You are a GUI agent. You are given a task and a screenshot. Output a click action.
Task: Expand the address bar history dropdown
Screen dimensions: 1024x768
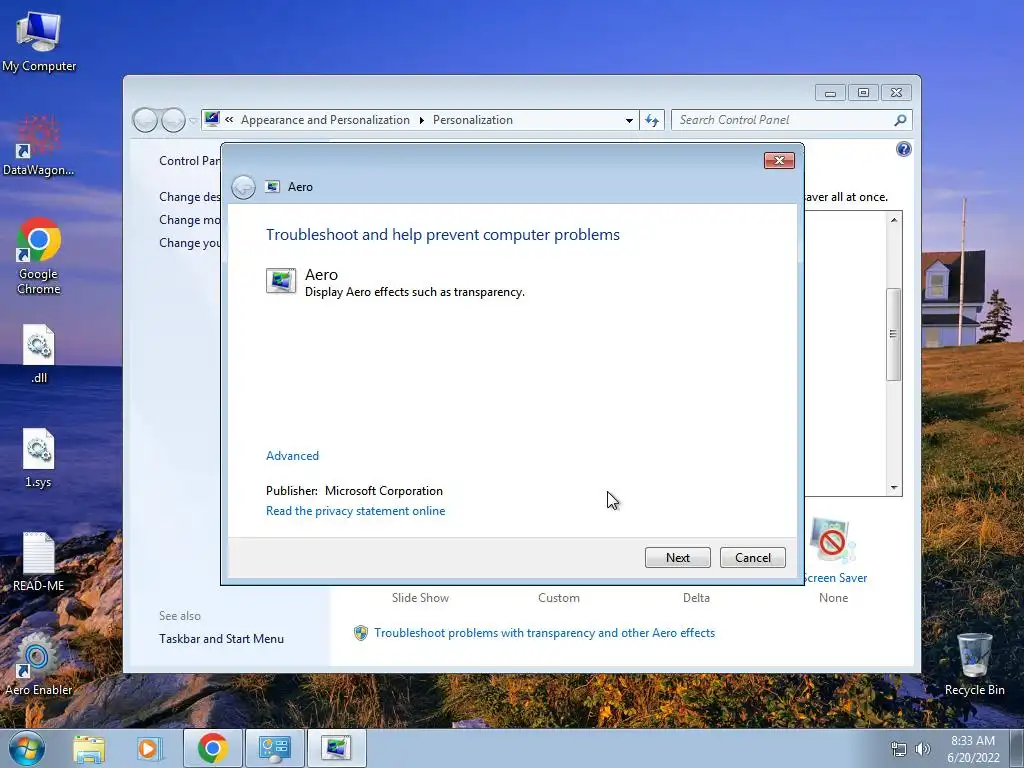629,120
